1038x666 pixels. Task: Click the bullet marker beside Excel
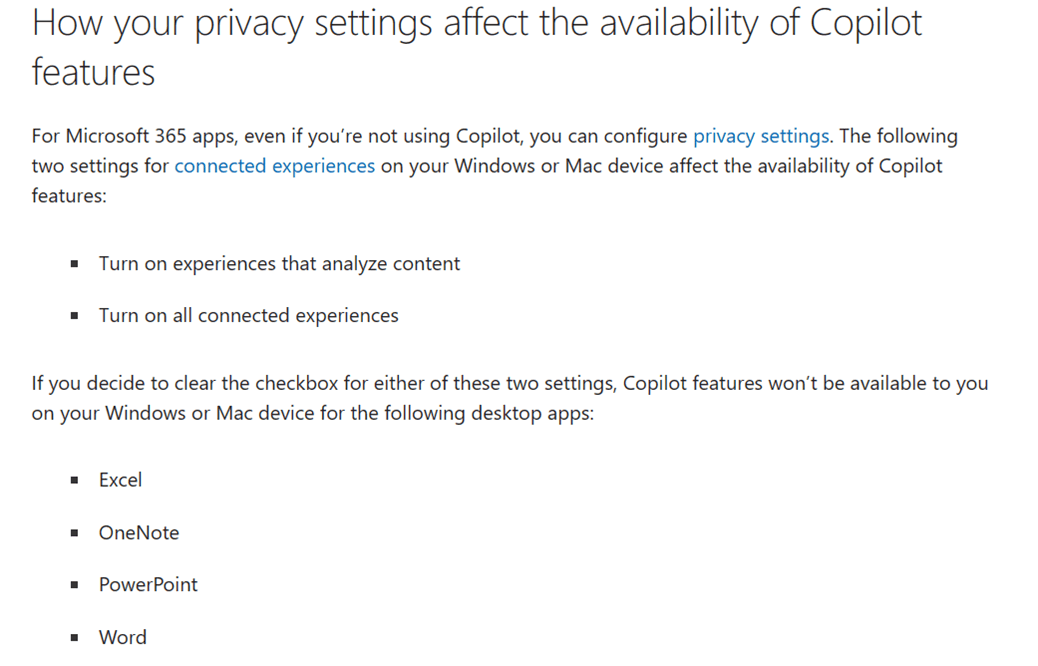75,481
